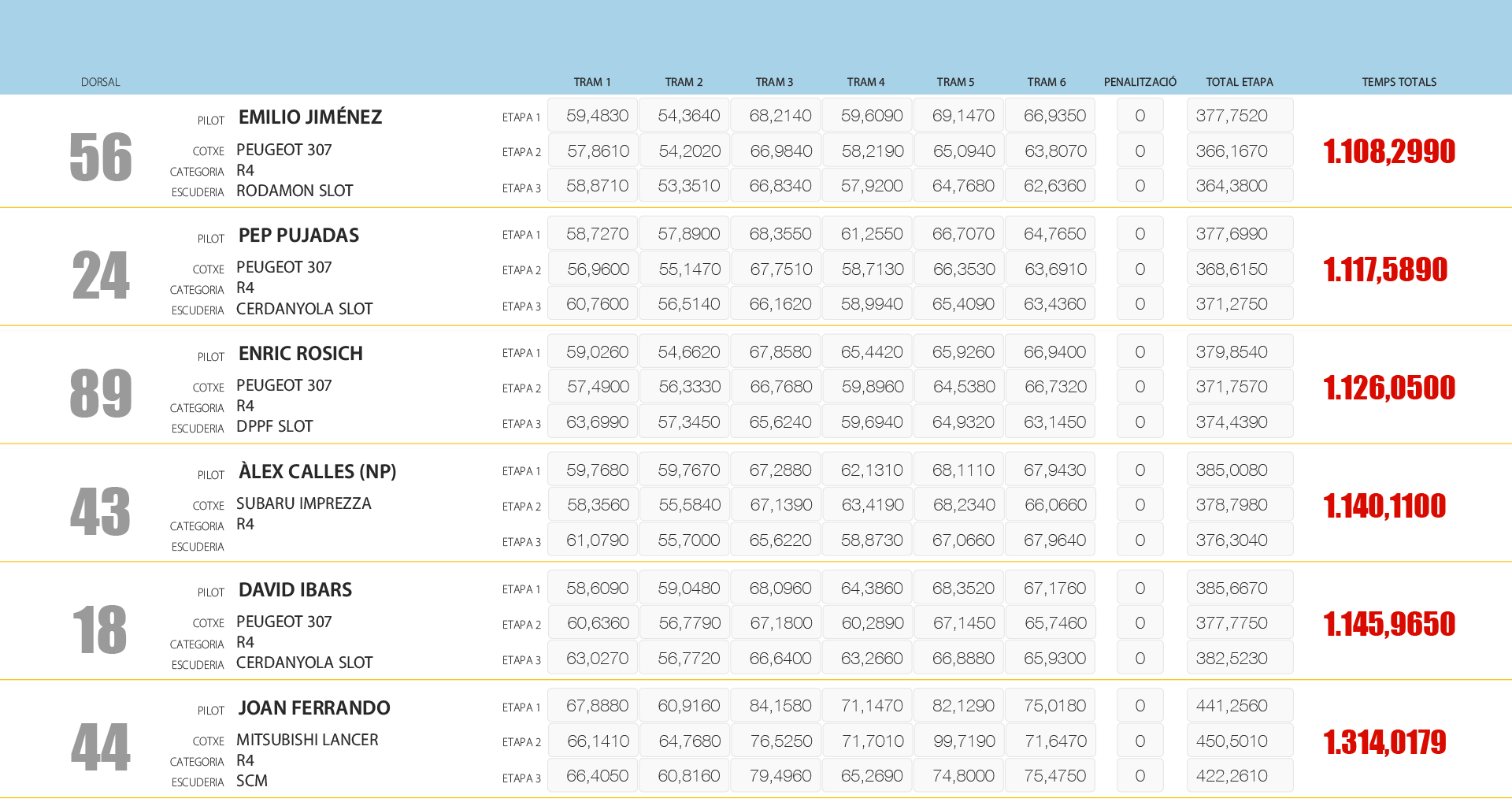Select the SUBARU IMPREZZA car label
1512x802 pixels.
pos(303,503)
